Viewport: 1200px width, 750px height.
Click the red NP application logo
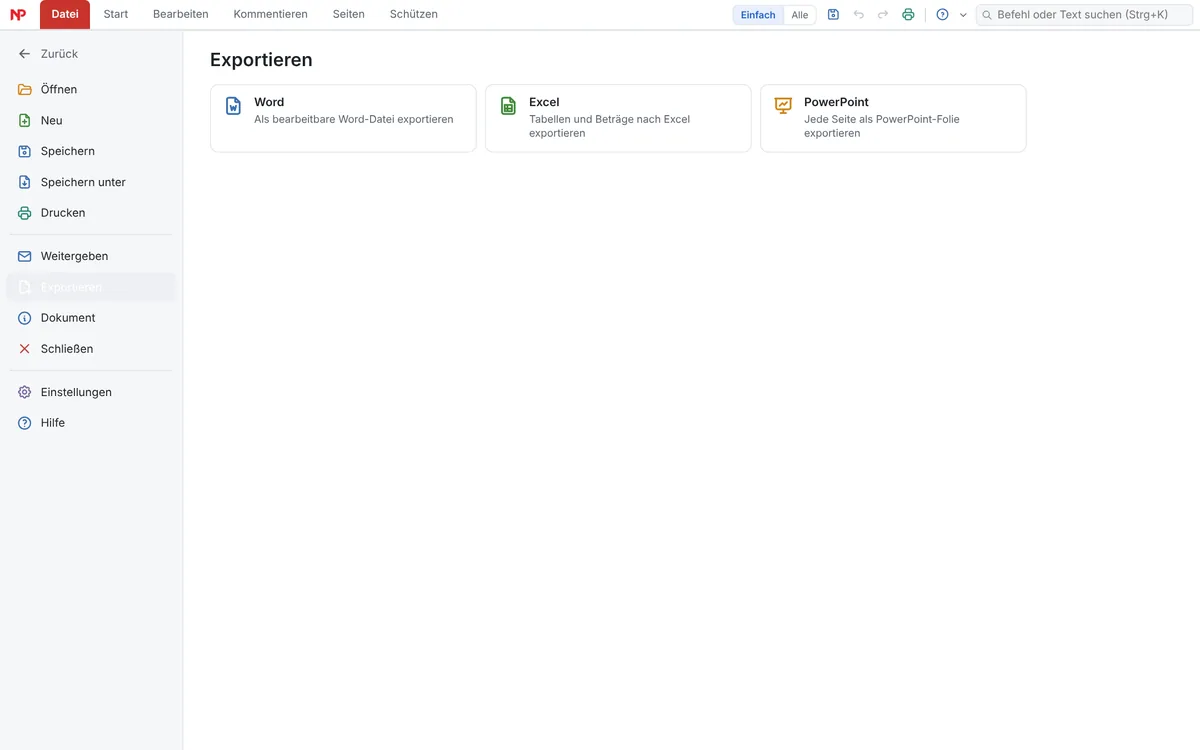(x=18, y=15)
